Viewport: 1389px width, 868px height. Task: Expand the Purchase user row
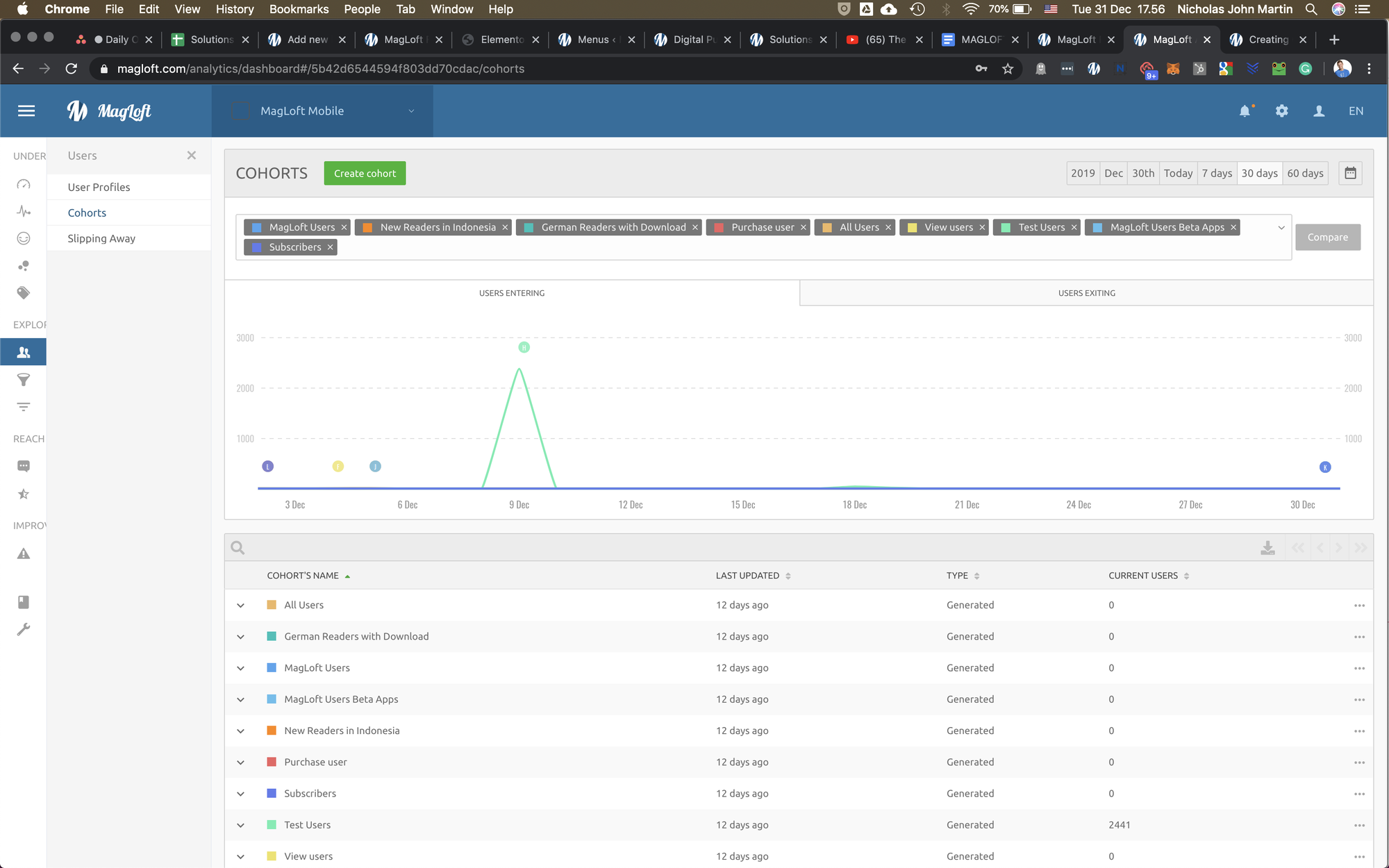(x=240, y=762)
